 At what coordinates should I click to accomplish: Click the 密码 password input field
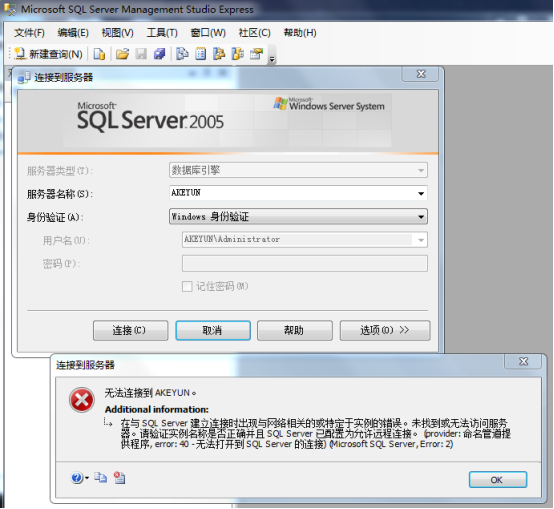coord(305,264)
